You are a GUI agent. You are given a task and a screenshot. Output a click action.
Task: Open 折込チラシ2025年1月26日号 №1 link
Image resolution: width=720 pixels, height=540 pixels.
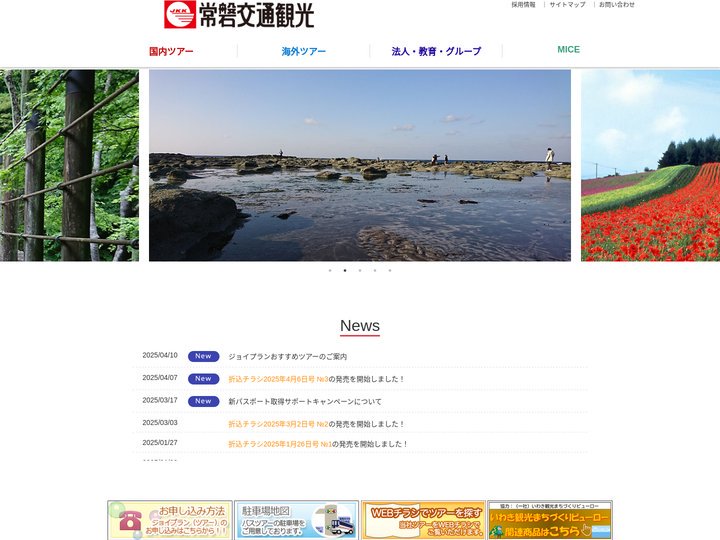(x=280, y=444)
